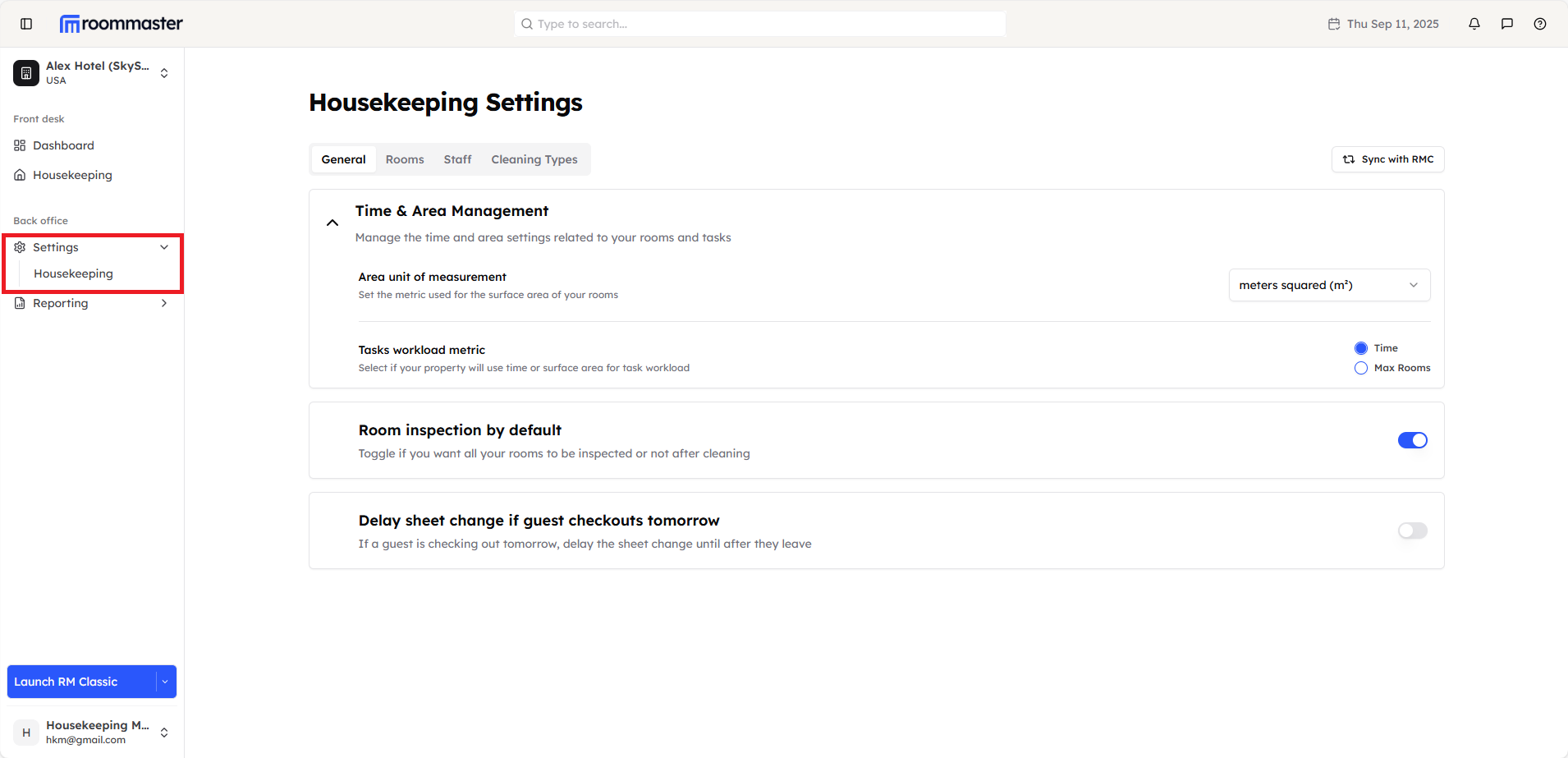
Task: Open the Staff tab
Action: [457, 158]
